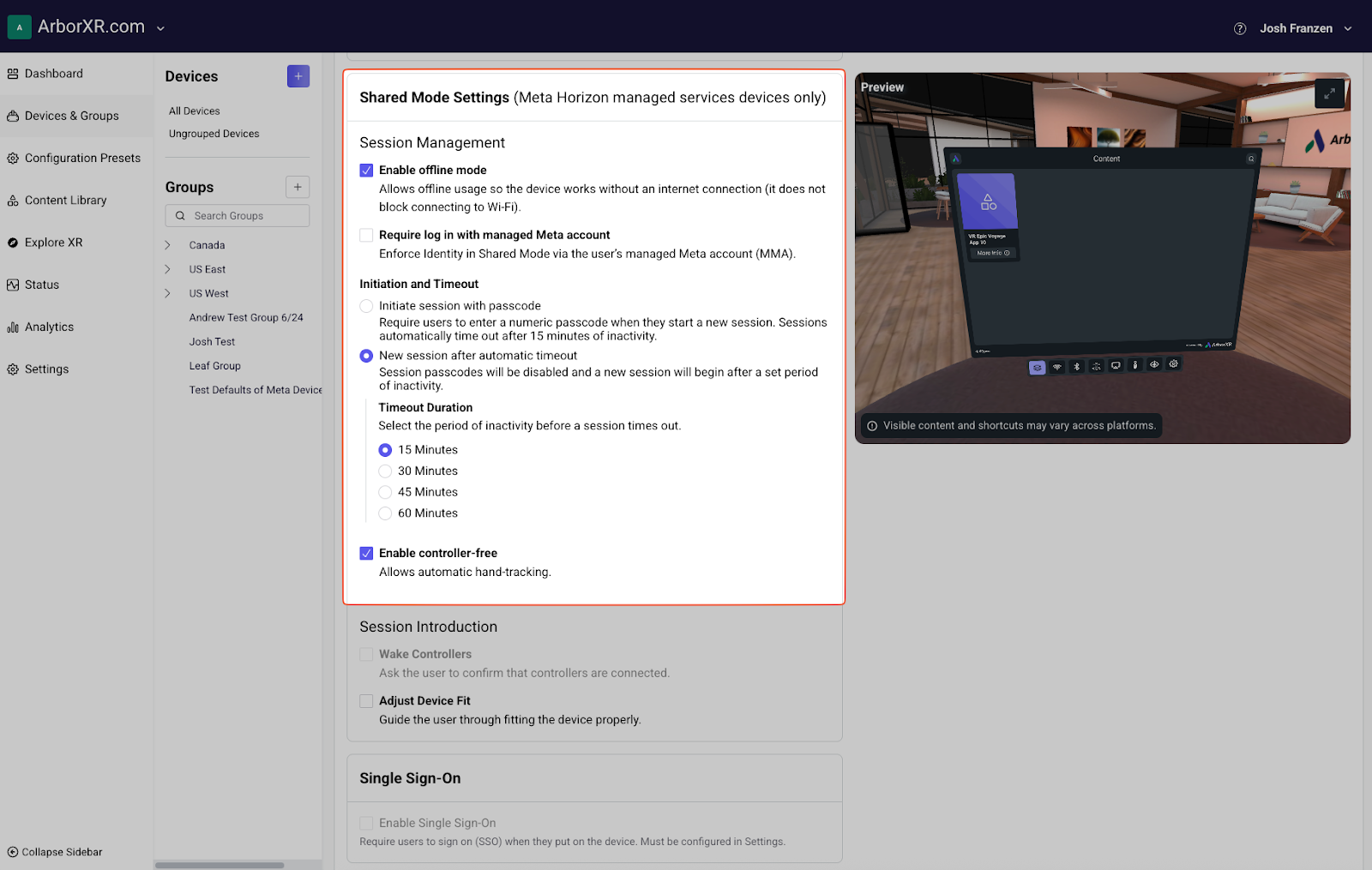Click the horizontal scrollbar under groups panel
Viewport: 1372px width, 870px height.
coord(220,865)
